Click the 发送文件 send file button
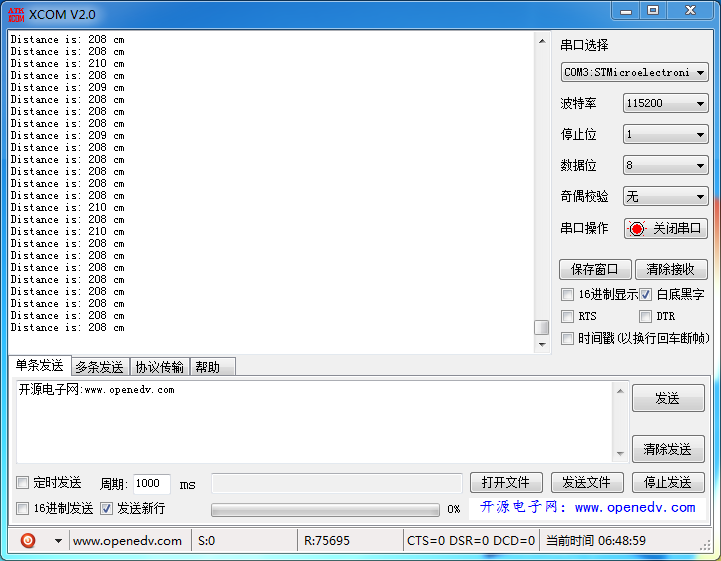Image resolution: width=721 pixels, height=561 pixels. (587, 482)
